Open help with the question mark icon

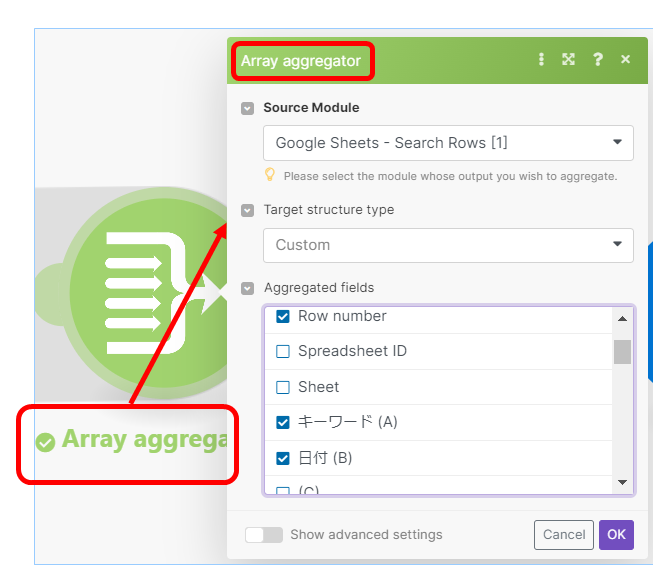(x=598, y=59)
